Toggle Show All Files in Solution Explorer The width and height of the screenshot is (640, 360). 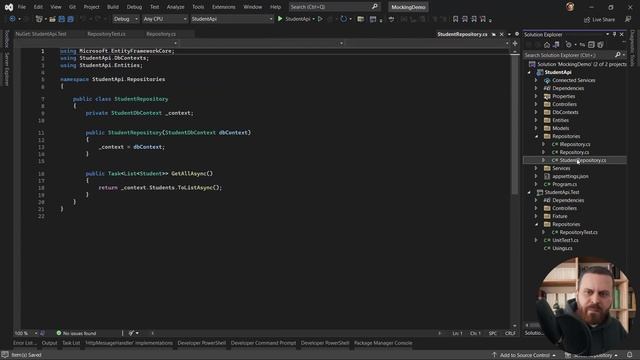(600, 44)
